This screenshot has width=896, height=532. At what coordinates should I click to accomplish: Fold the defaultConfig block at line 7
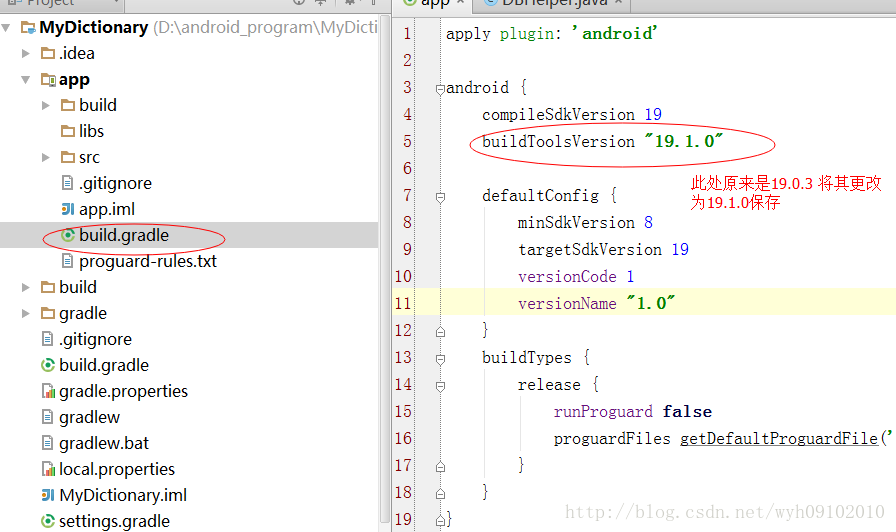[440, 198]
